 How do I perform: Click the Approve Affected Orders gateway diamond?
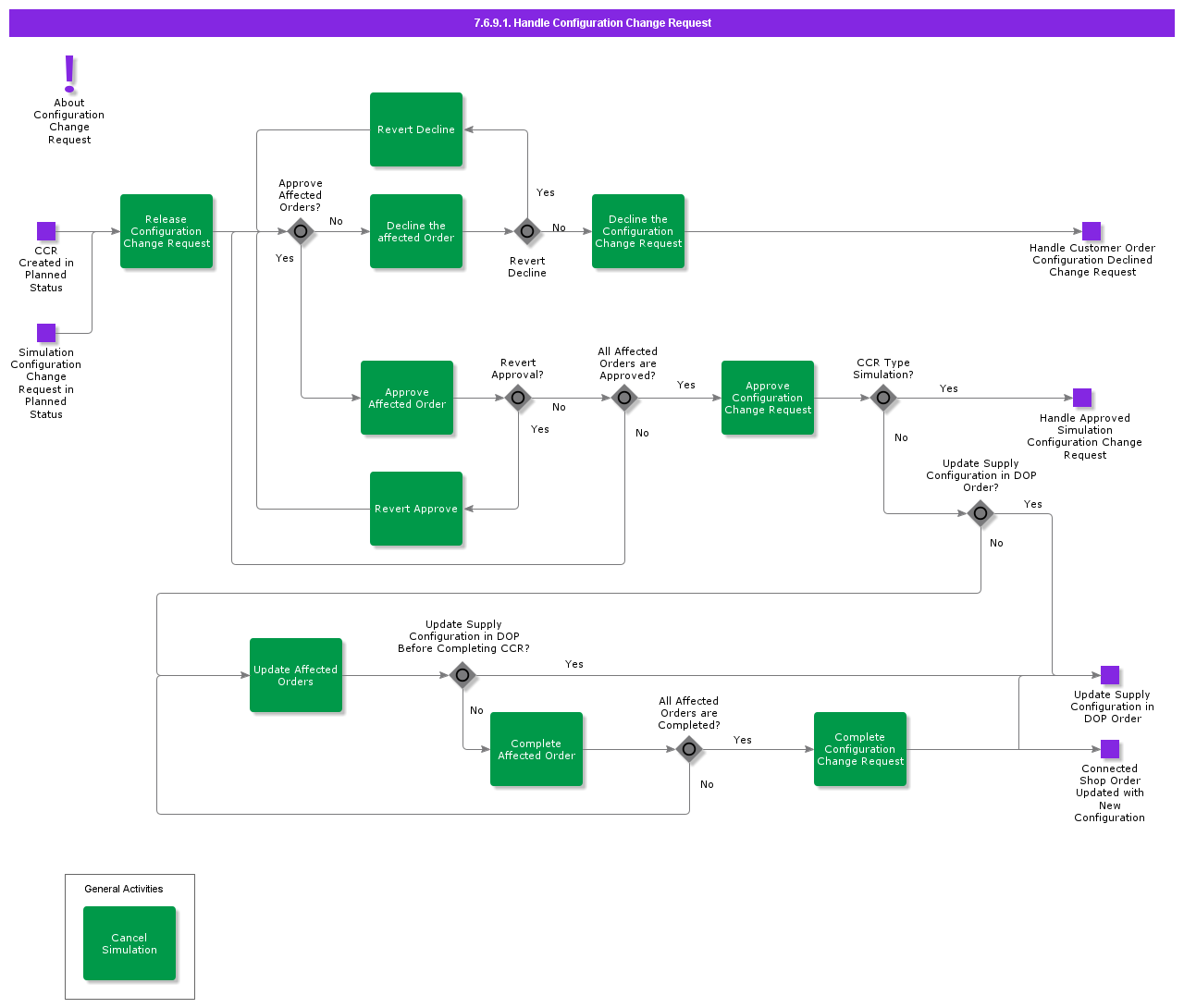click(x=301, y=231)
